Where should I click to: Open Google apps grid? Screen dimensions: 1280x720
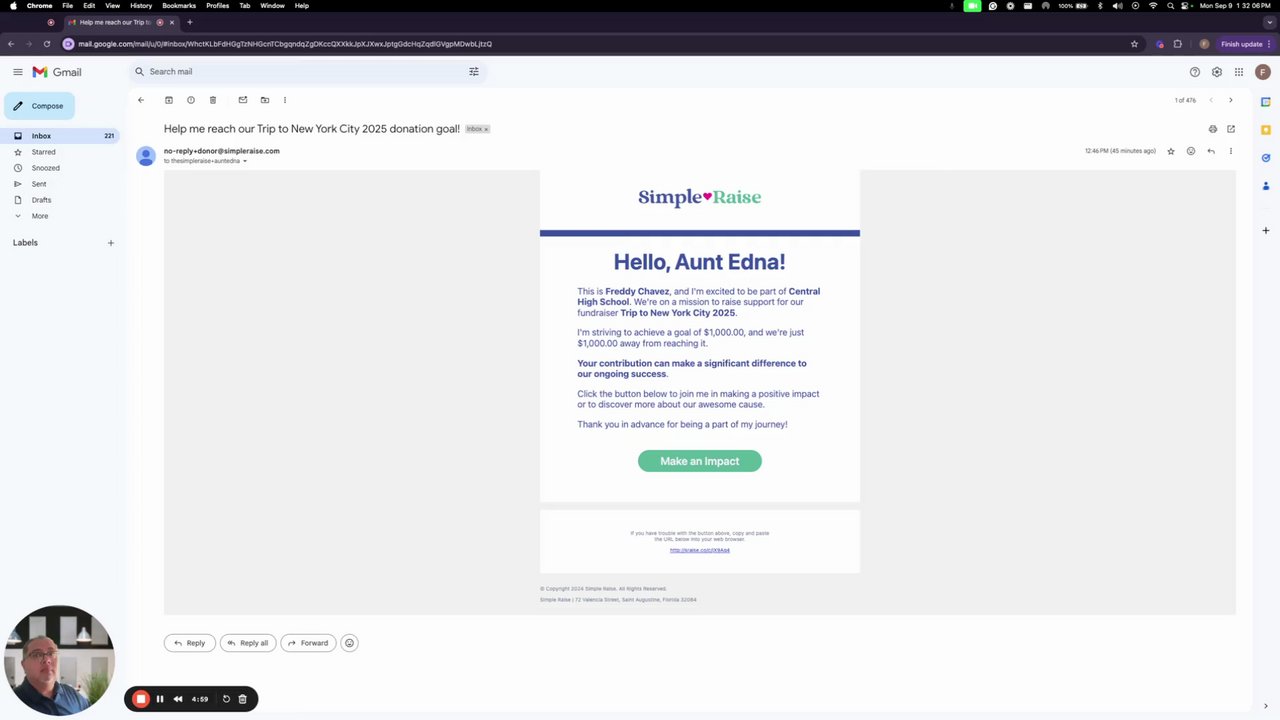point(1239,72)
